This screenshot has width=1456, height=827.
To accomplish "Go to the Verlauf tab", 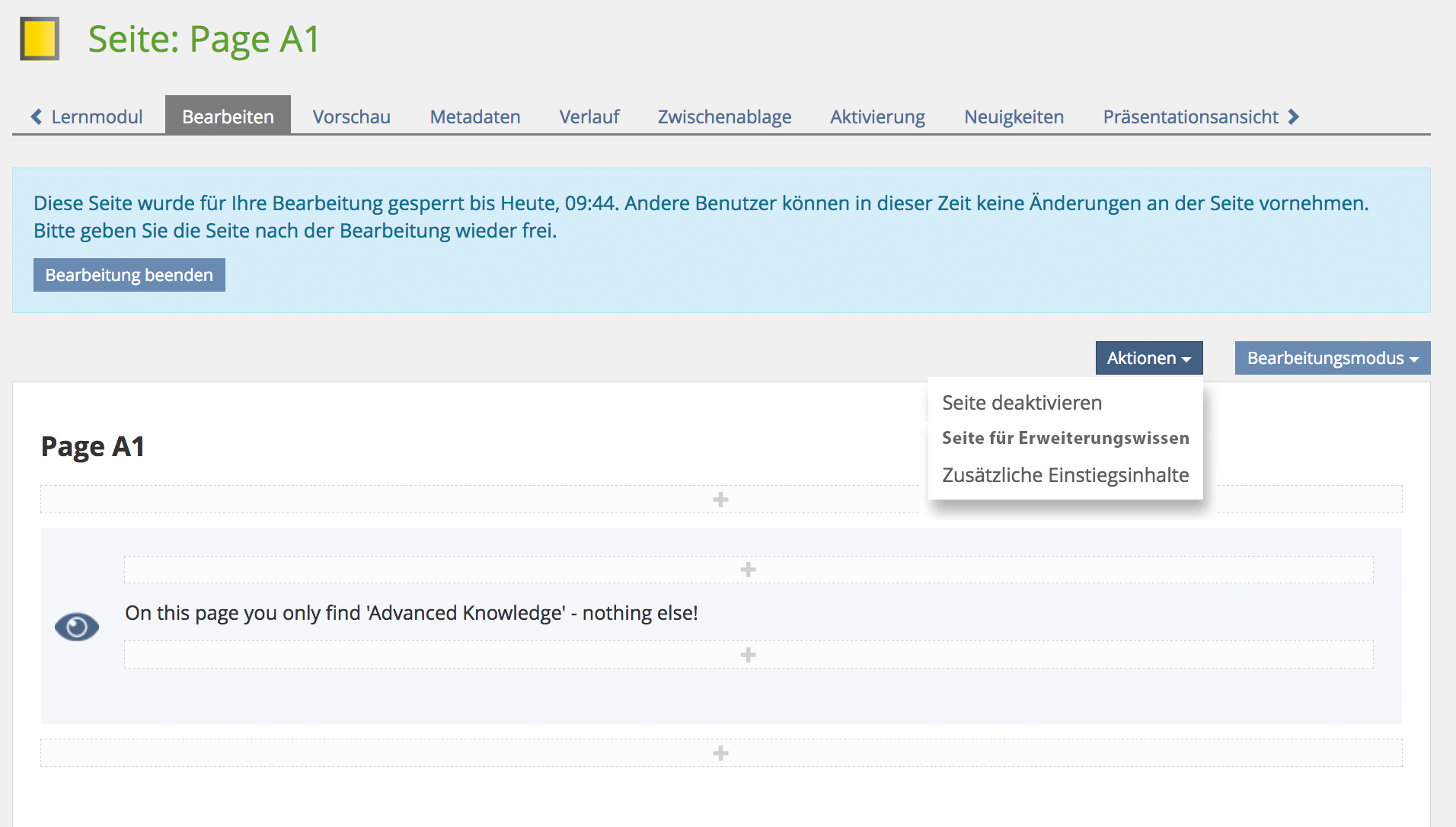I will pyautogui.click(x=589, y=117).
